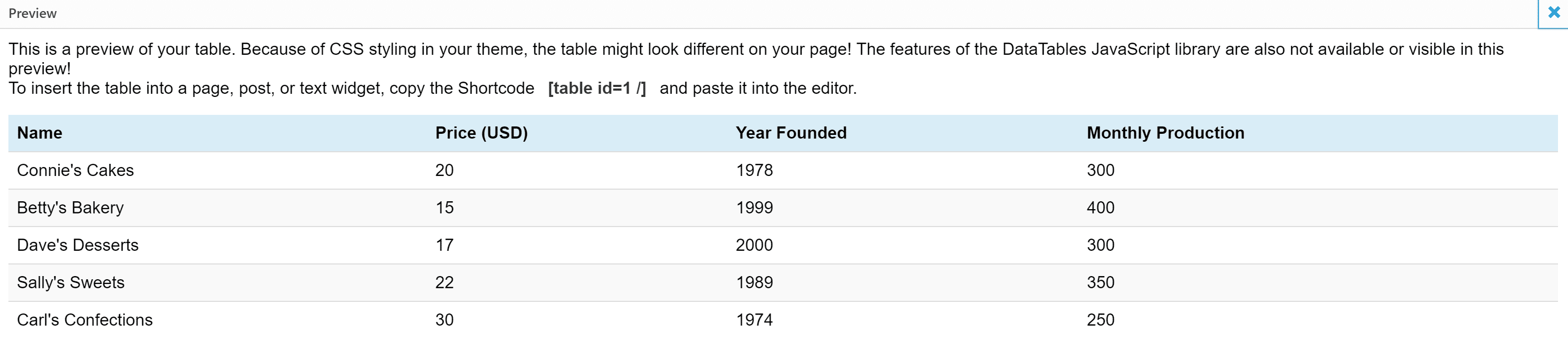
Task: Click the shortcode [table id=1 /] field
Action: click(x=596, y=89)
